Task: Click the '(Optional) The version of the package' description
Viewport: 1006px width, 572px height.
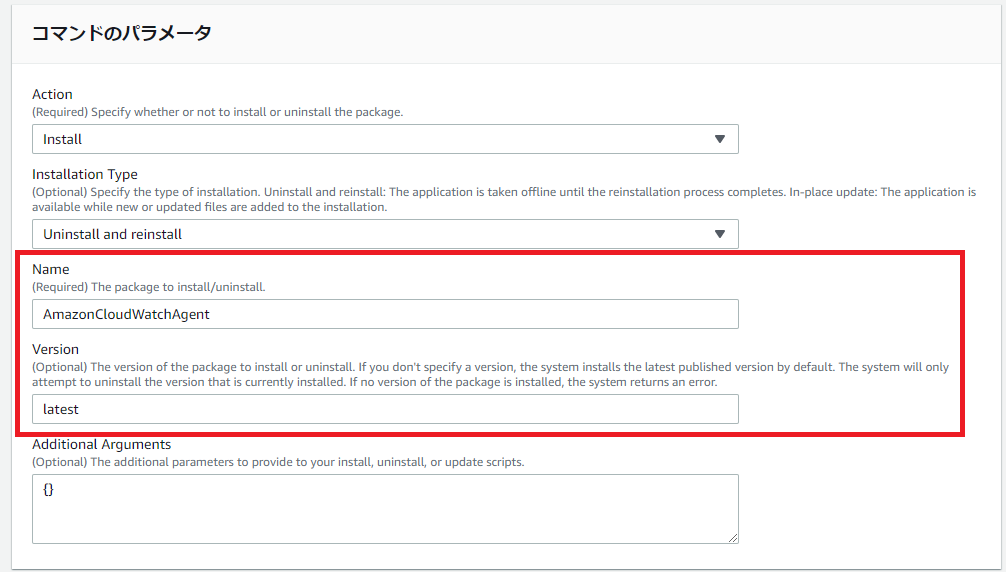Action: [x=490, y=374]
